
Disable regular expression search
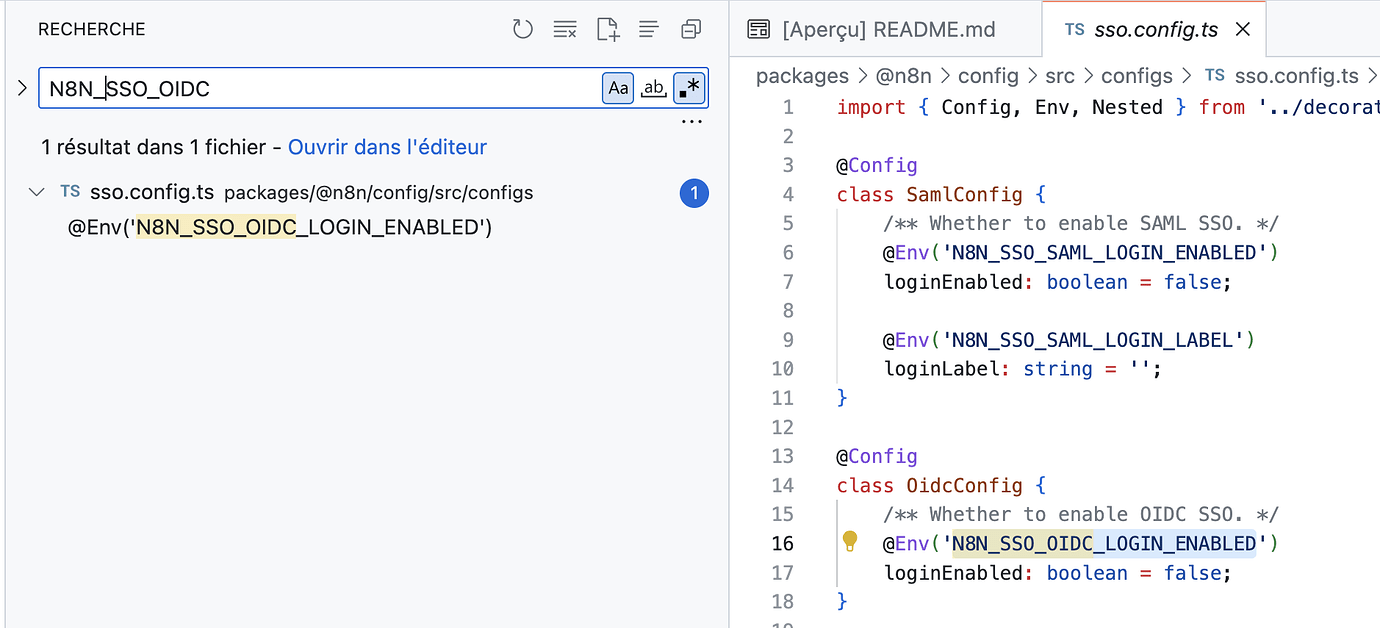(x=689, y=88)
